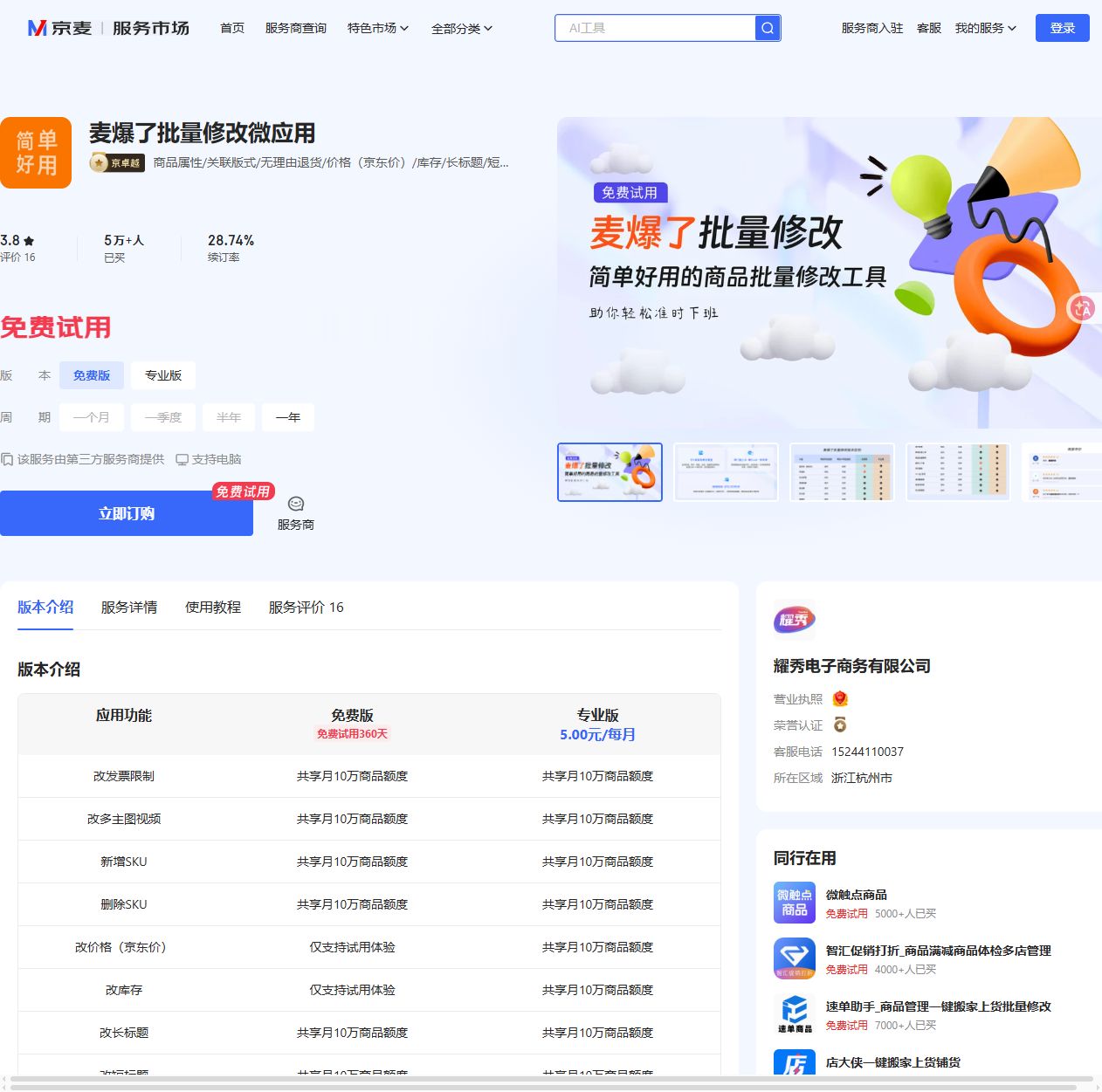Image resolution: width=1102 pixels, height=1092 pixels.
Task: Click the 支持电脑 monitor icon
Action: tap(182, 459)
